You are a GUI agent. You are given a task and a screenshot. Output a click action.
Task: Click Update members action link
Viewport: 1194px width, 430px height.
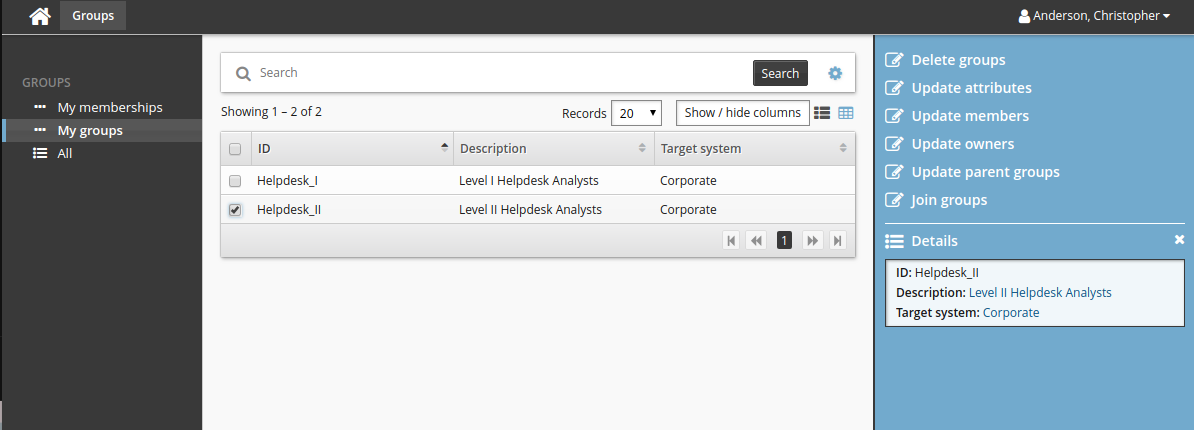(x=970, y=116)
